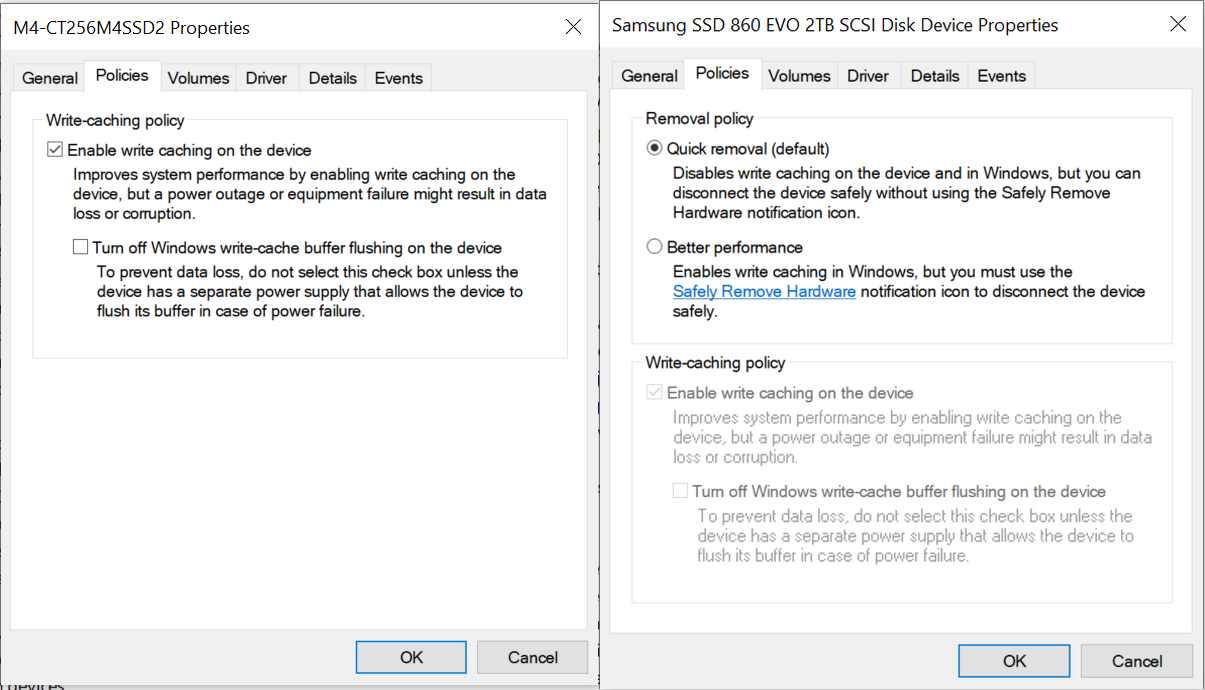
Task: Confirm with OK in Samsung SSD Properties
Action: 1014,661
